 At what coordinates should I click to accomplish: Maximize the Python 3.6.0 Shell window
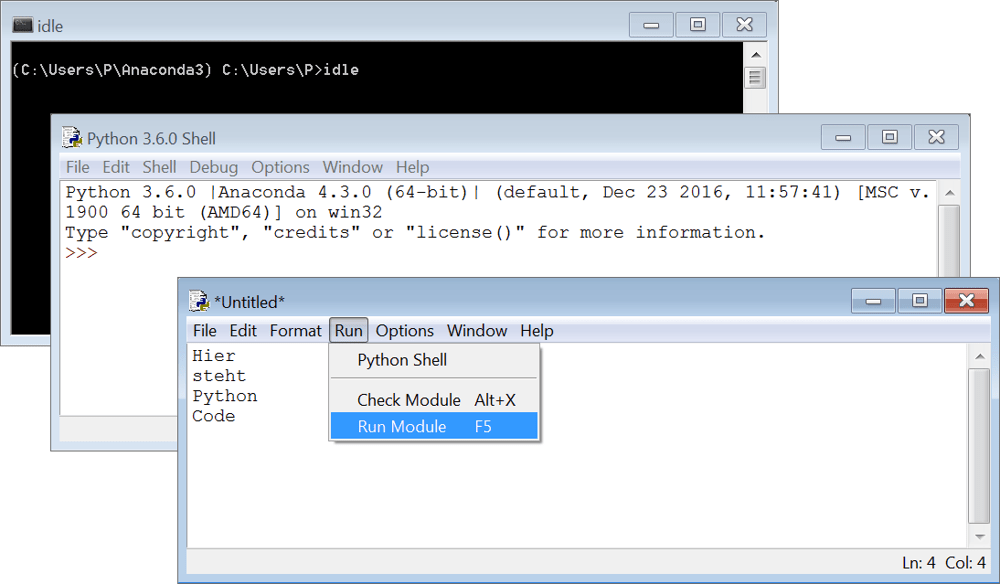pyautogui.click(x=889, y=137)
